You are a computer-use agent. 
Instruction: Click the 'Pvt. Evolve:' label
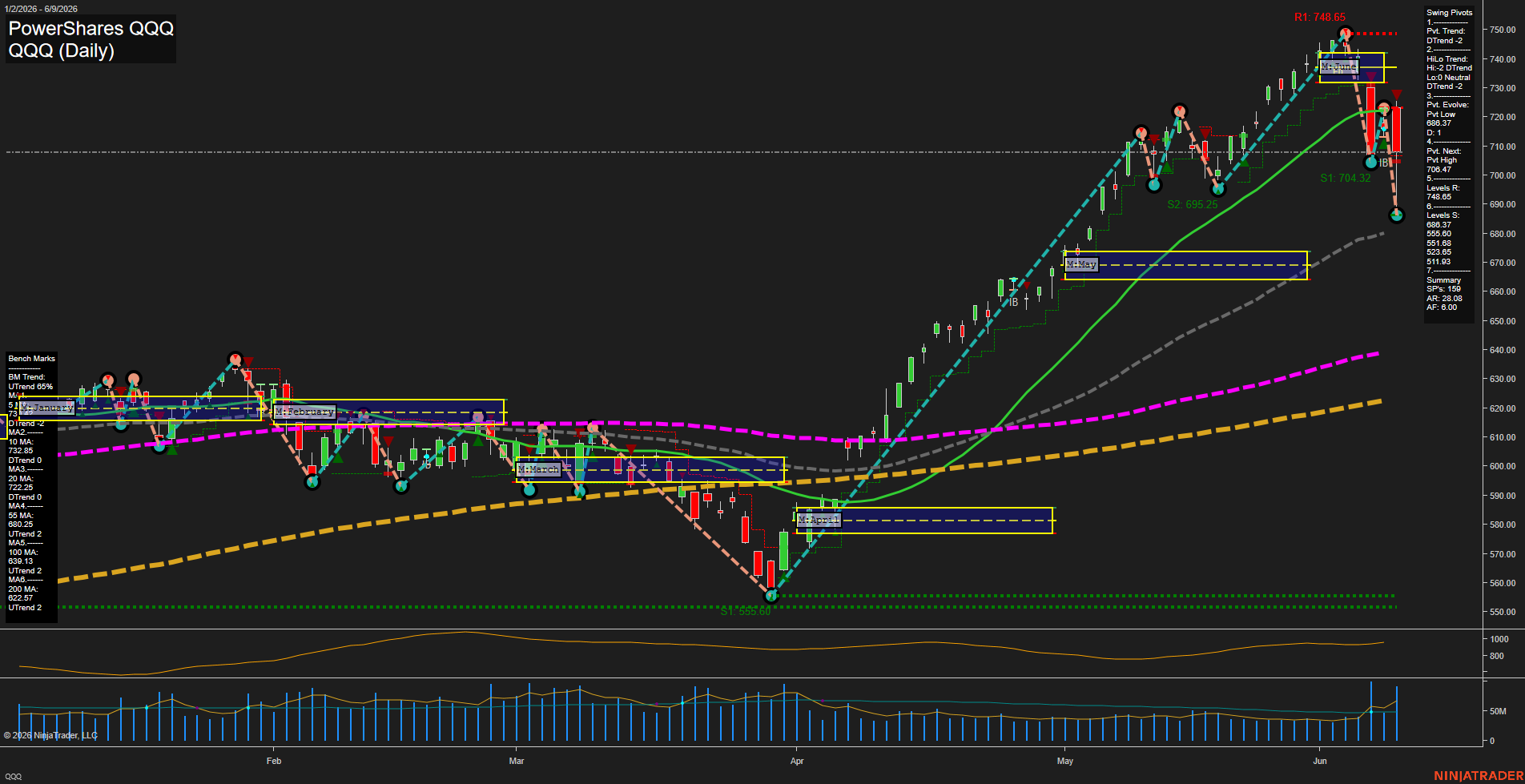pyautogui.click(x=1447, y=105)
